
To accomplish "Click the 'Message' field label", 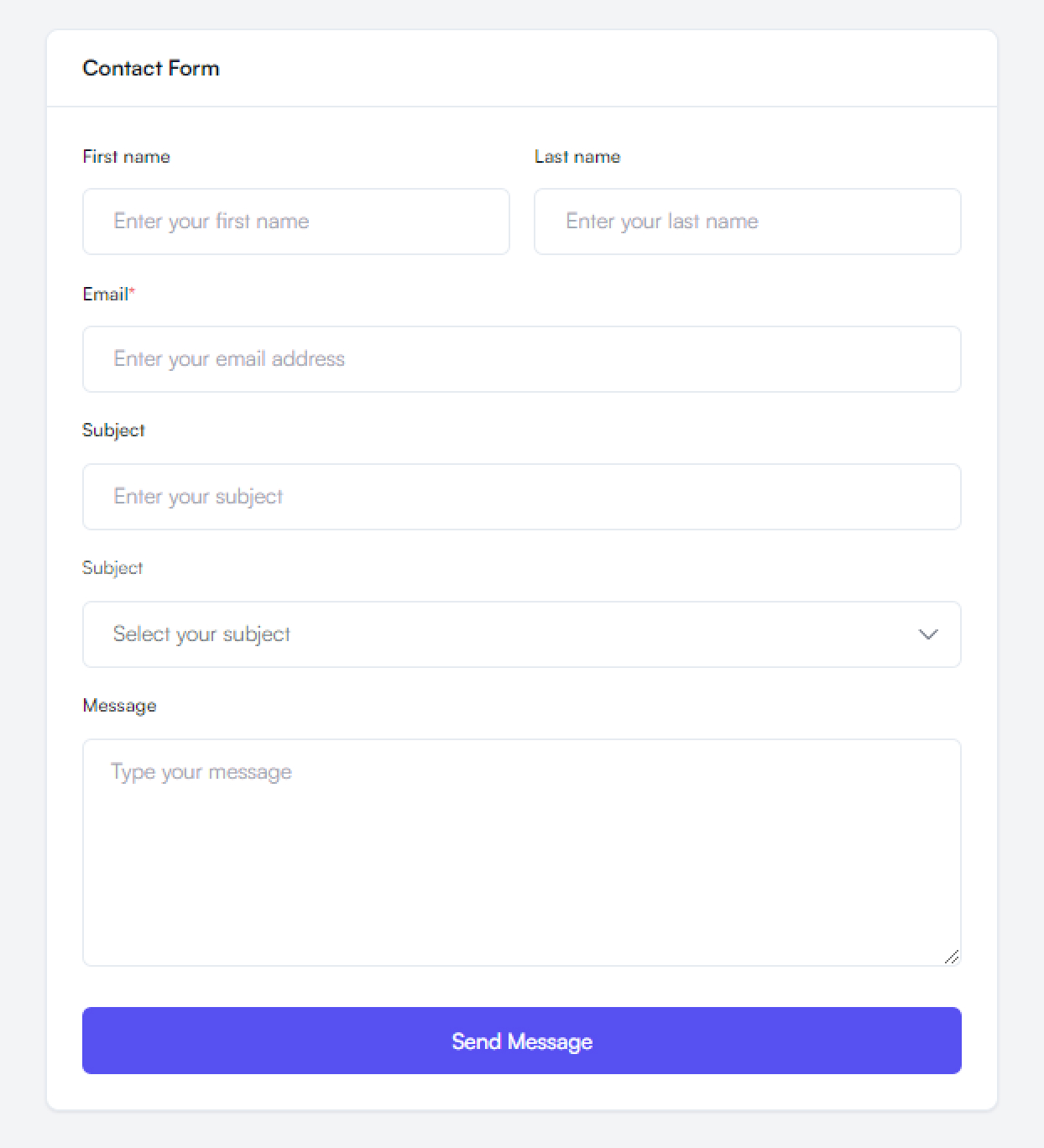I will coord(119,706).
